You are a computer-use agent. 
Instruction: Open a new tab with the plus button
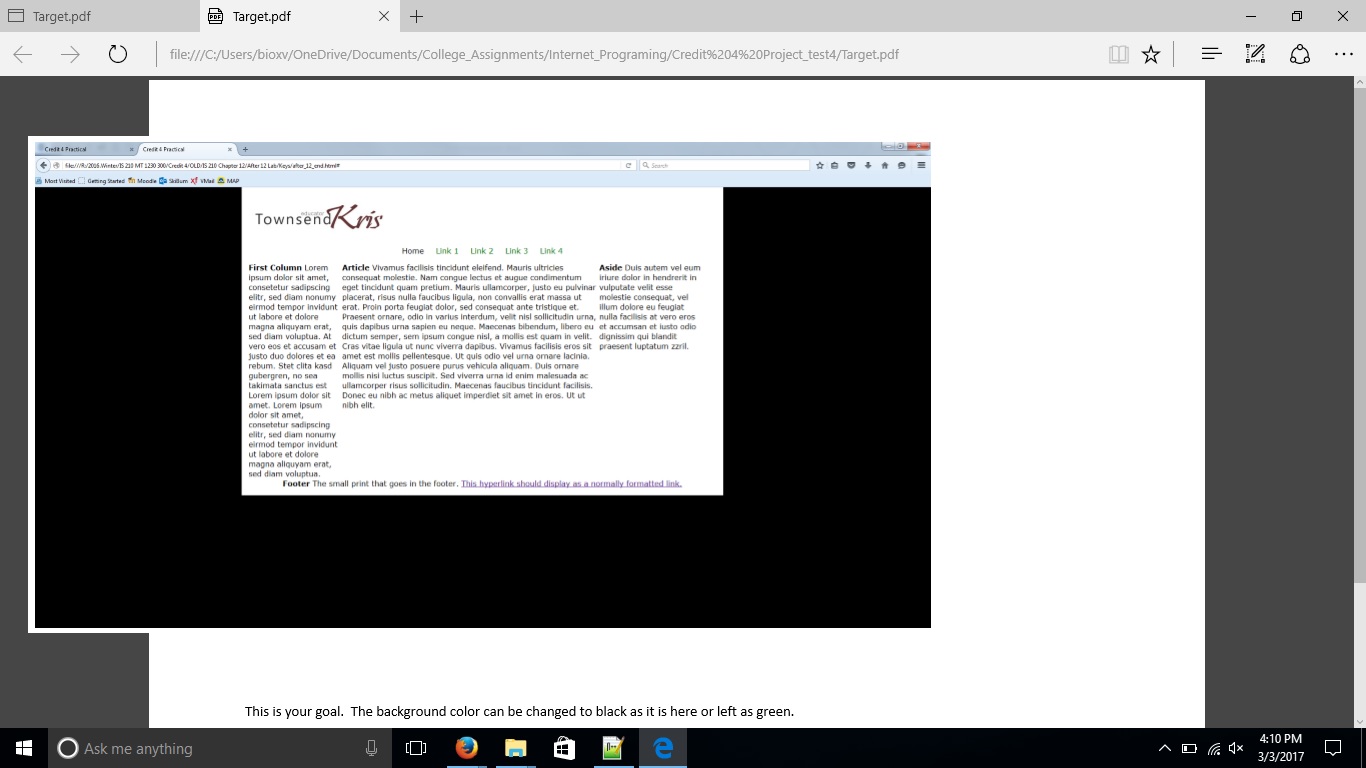[417, 16]
